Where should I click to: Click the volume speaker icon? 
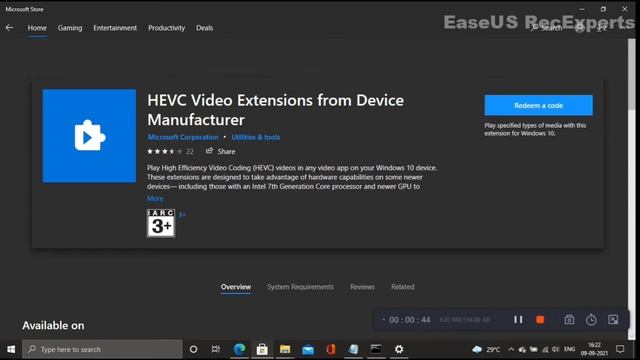click(556, 349)
